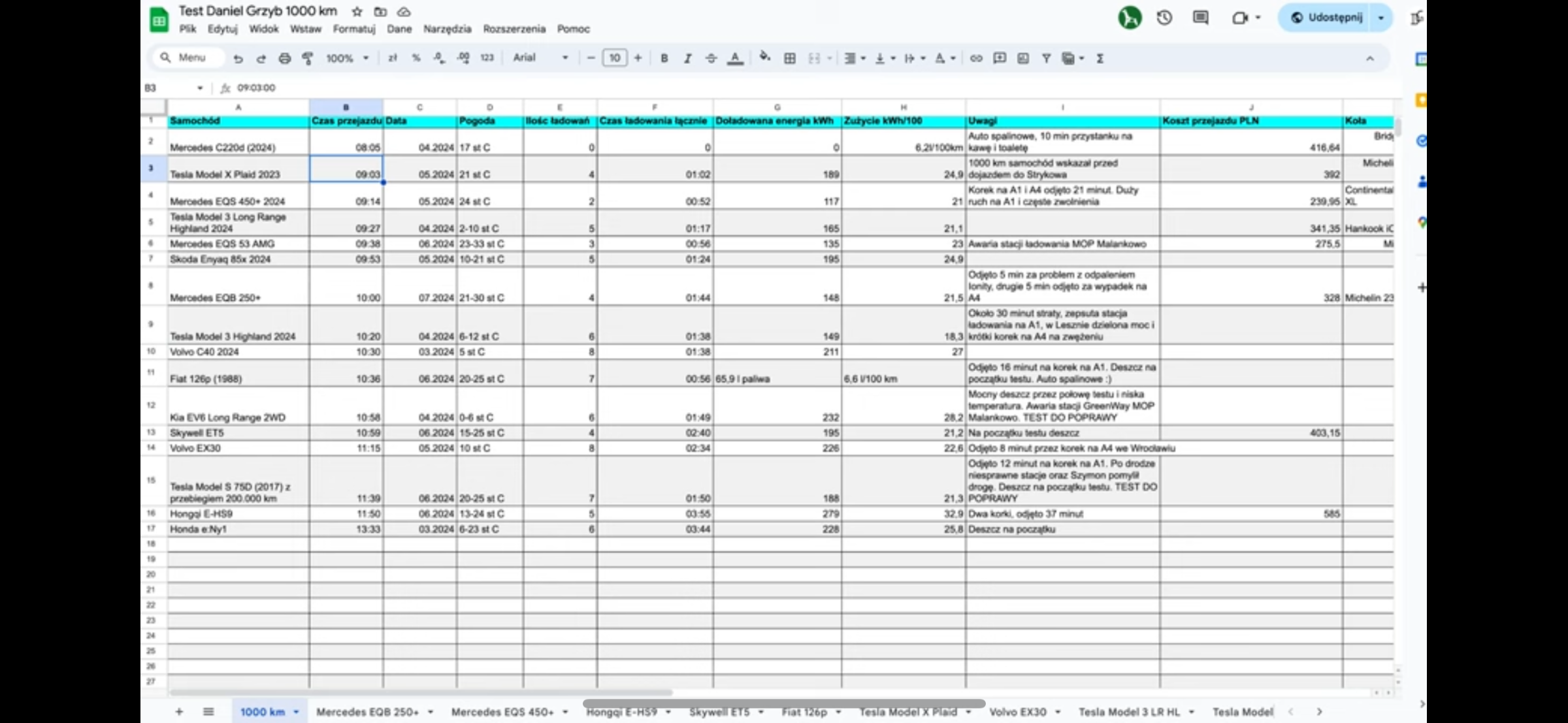Click the Undo arrow icon
The image size is (1568, 723).
click(x=238, y=58)
